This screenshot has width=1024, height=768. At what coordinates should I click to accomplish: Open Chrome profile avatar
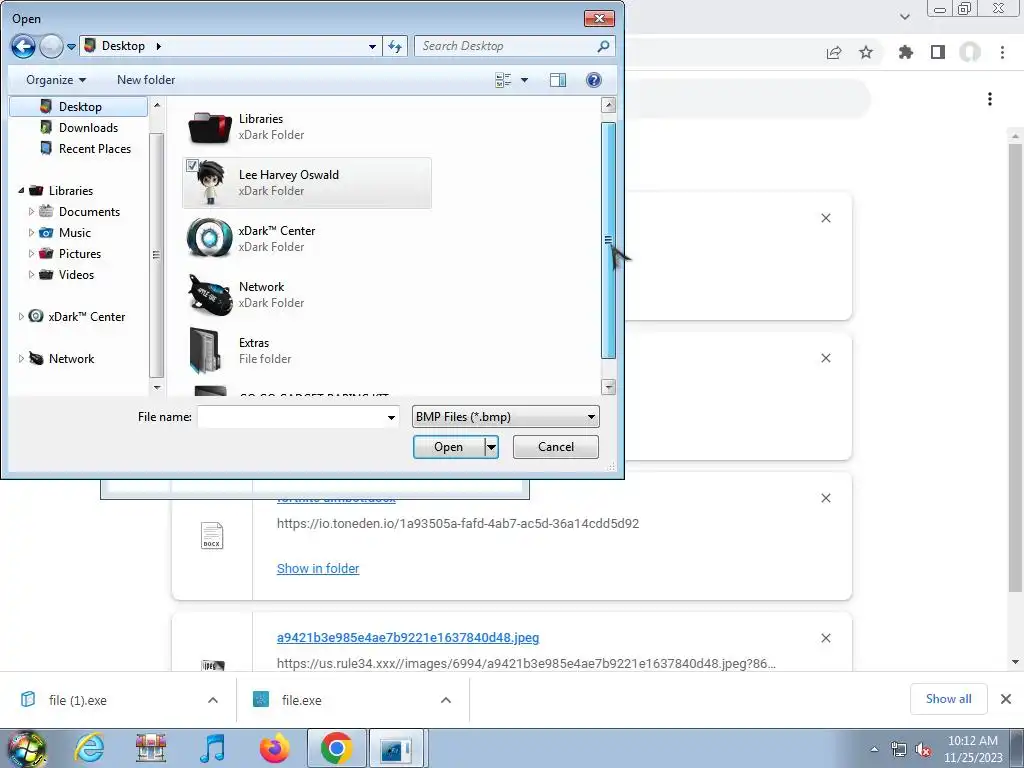(x=970, y=52)
